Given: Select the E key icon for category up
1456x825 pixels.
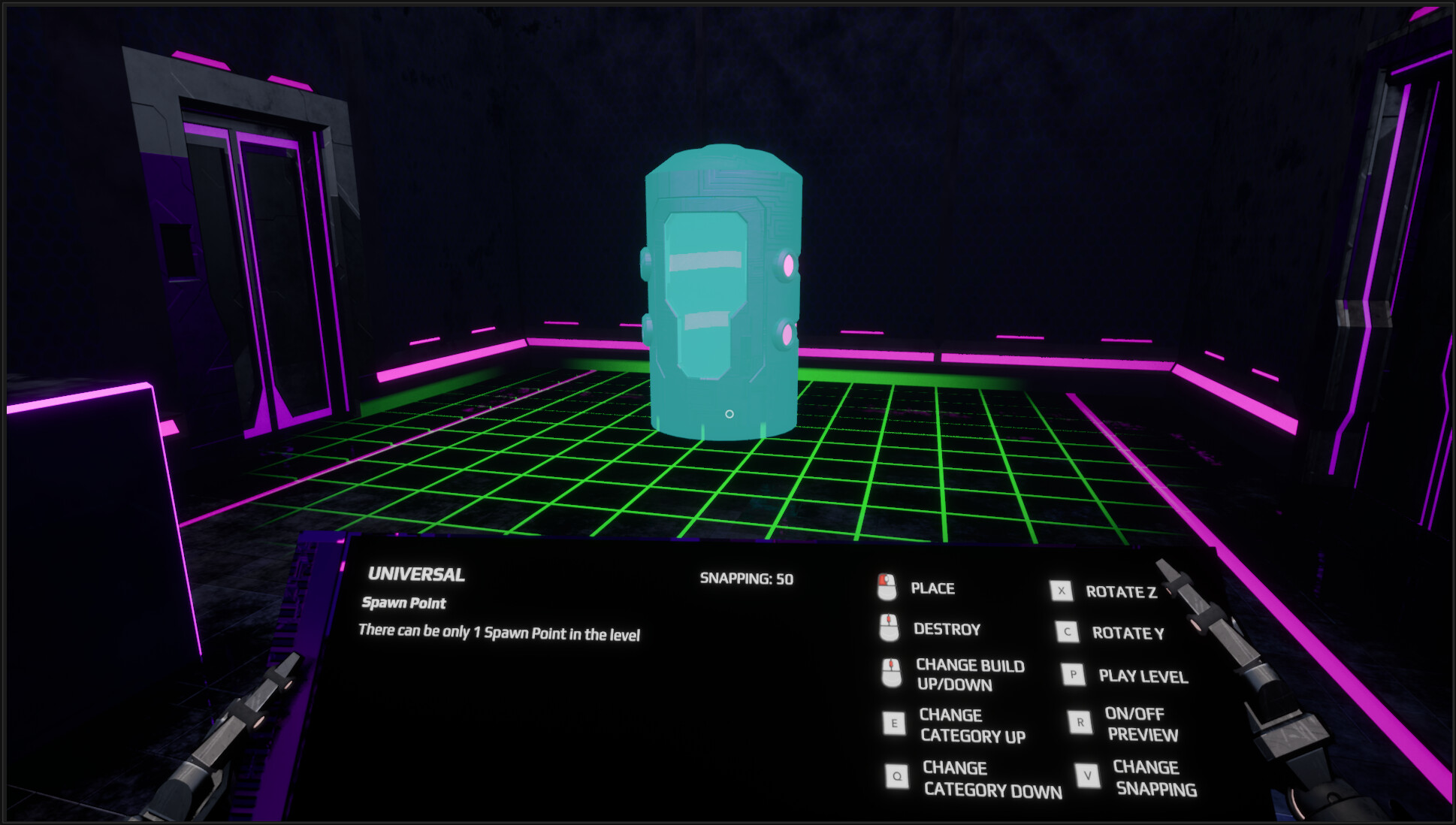Looking at the screenshot, I should [x=894, y=724].
